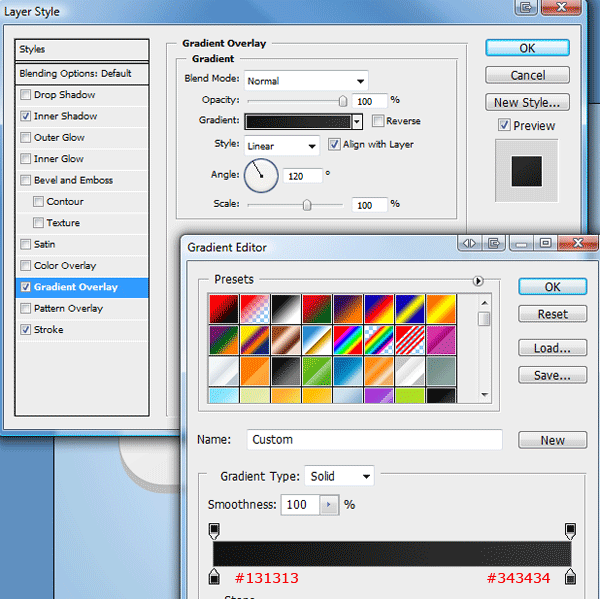Choose the blue-yellow-blue gradient preset
Viewport: 600px width, 599px height.
(x=410, y=309)
